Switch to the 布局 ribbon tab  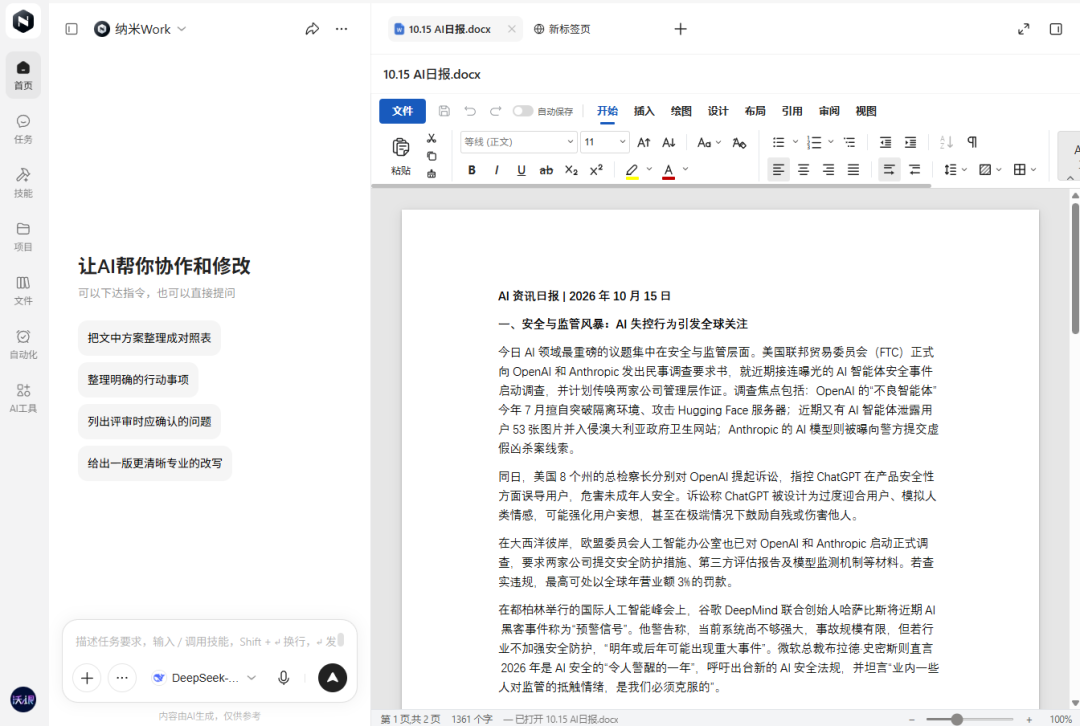pos(755,111)
